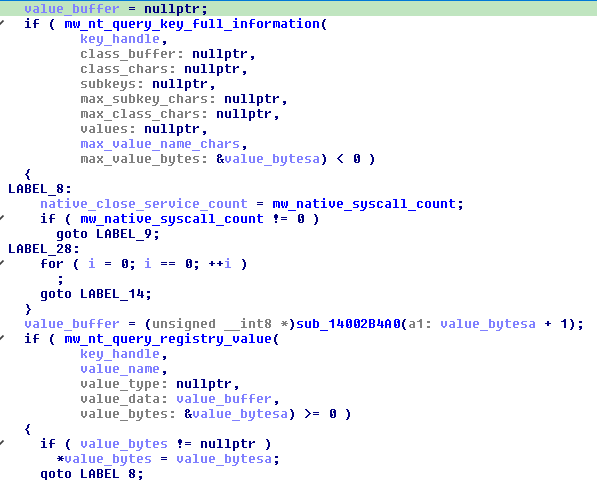Image resolution: width=597 pixels, height=480 pixels.
Task: Click the unsigned __int8 * cast
Action: [x=220, y=324]
